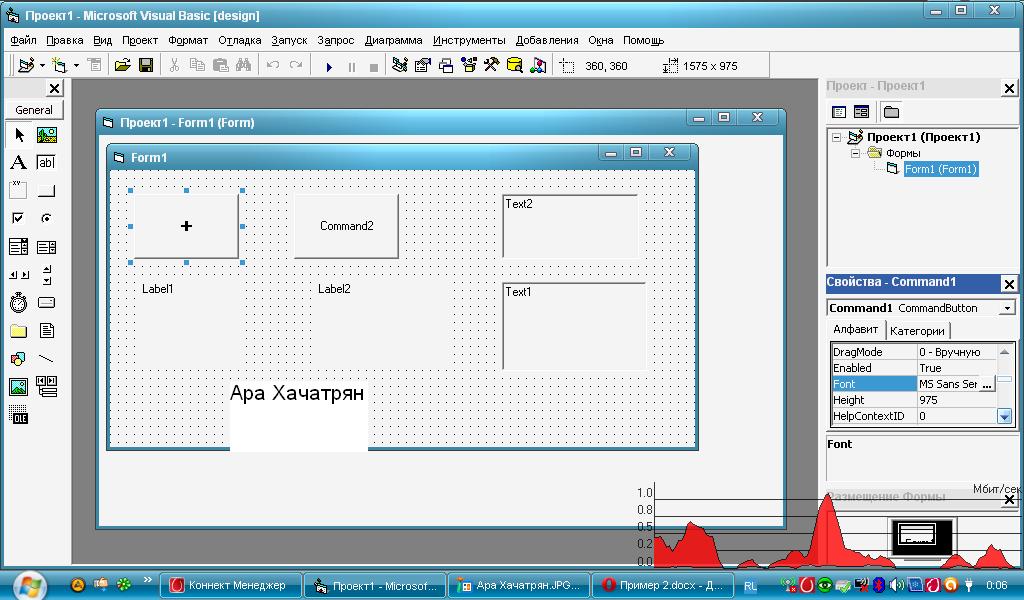
Task: Save the project with floppy icon
Action: tap(146, 65)
